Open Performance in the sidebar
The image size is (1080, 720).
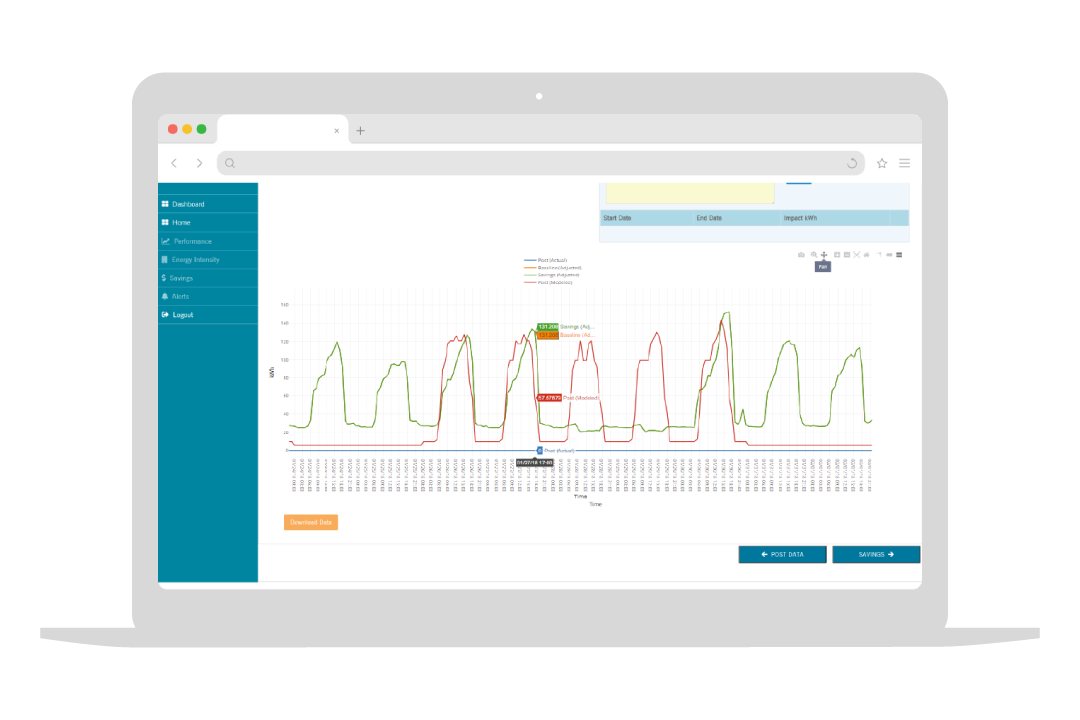coord(192,241)
